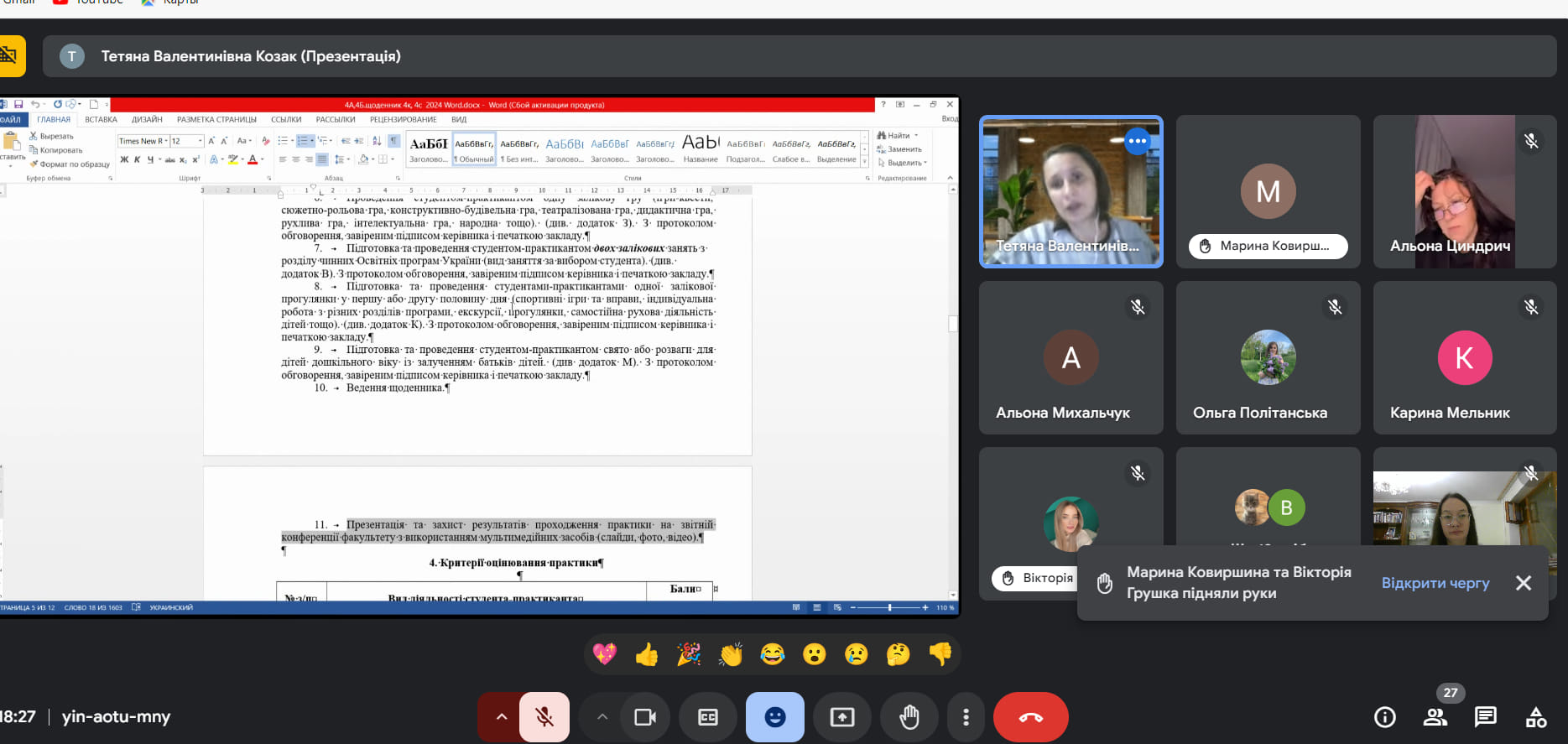Click the center alignment icon

coord(295,159)
